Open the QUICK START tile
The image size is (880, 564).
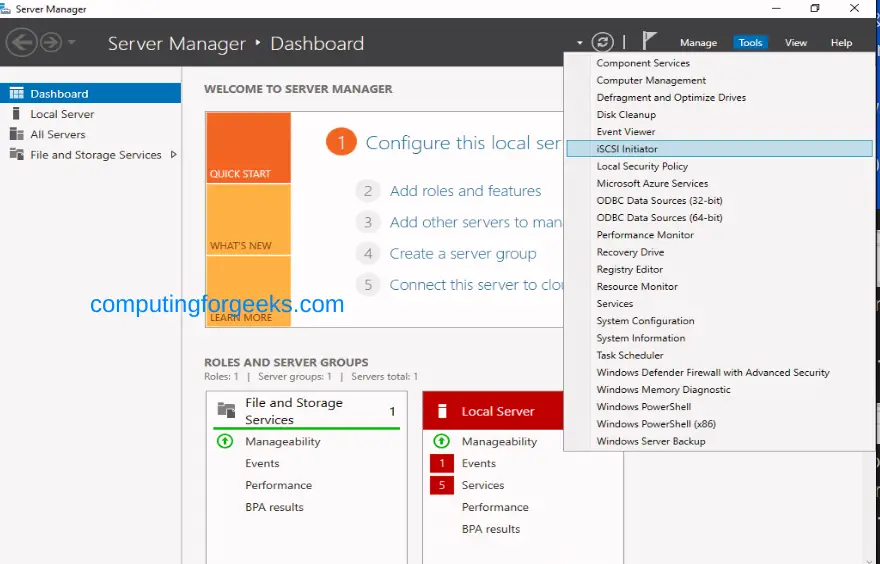[x=248, y=148]
